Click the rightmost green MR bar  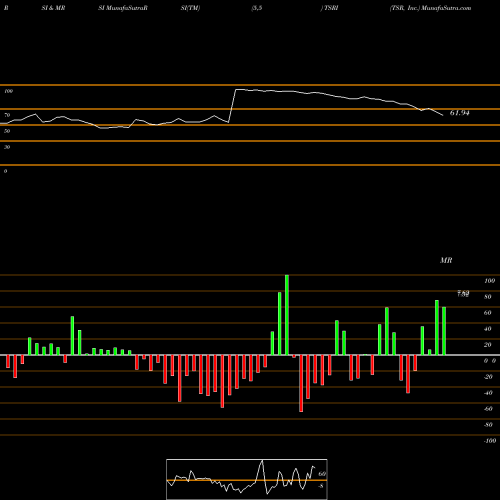[x=444, y=331]
